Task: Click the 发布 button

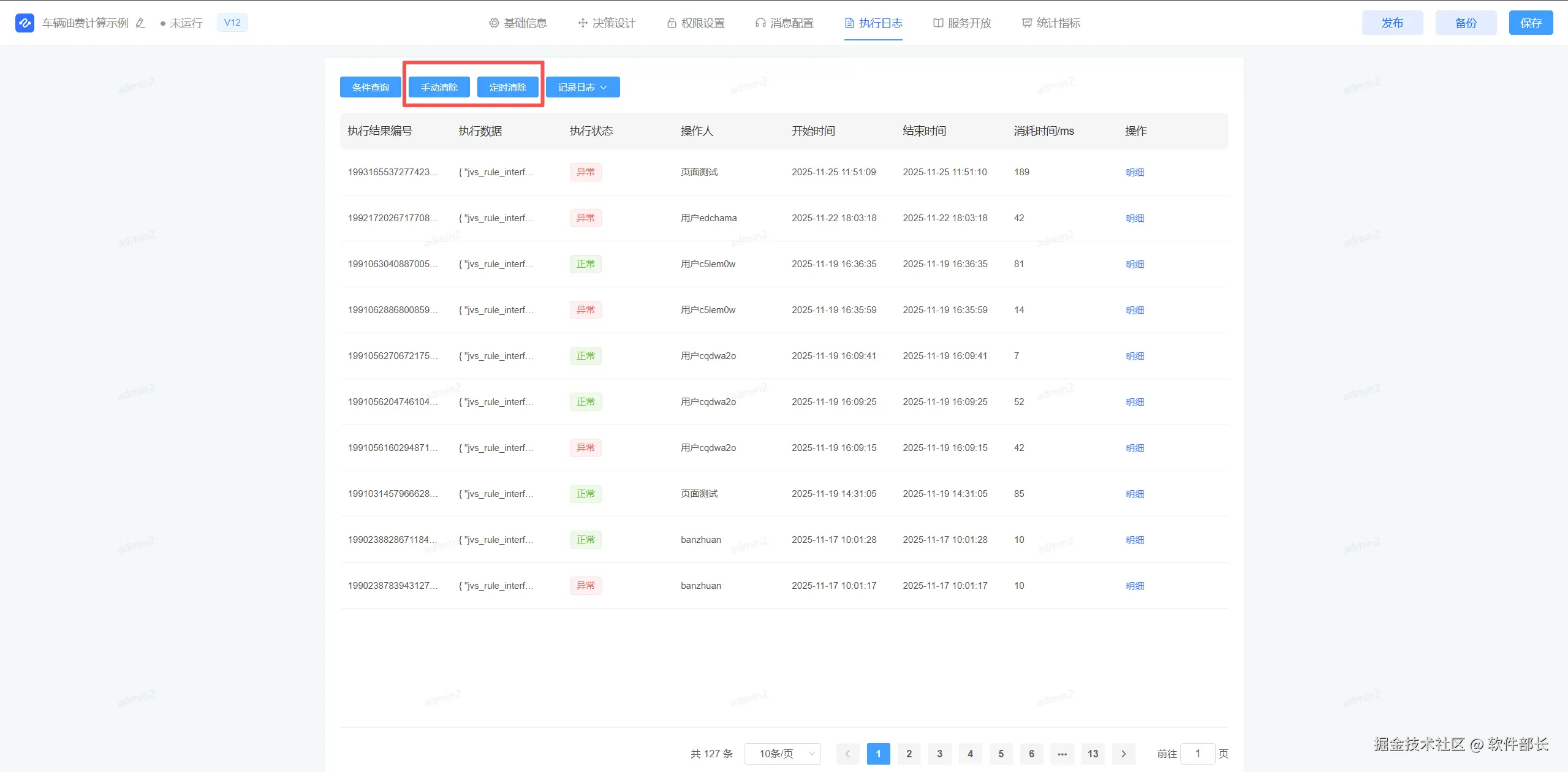Action: coord(1392,23)
